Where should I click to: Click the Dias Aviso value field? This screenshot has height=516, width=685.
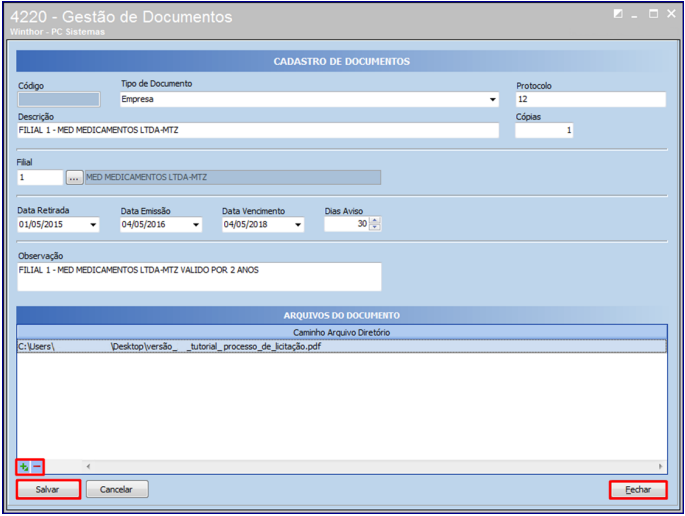tap(347, 224)
